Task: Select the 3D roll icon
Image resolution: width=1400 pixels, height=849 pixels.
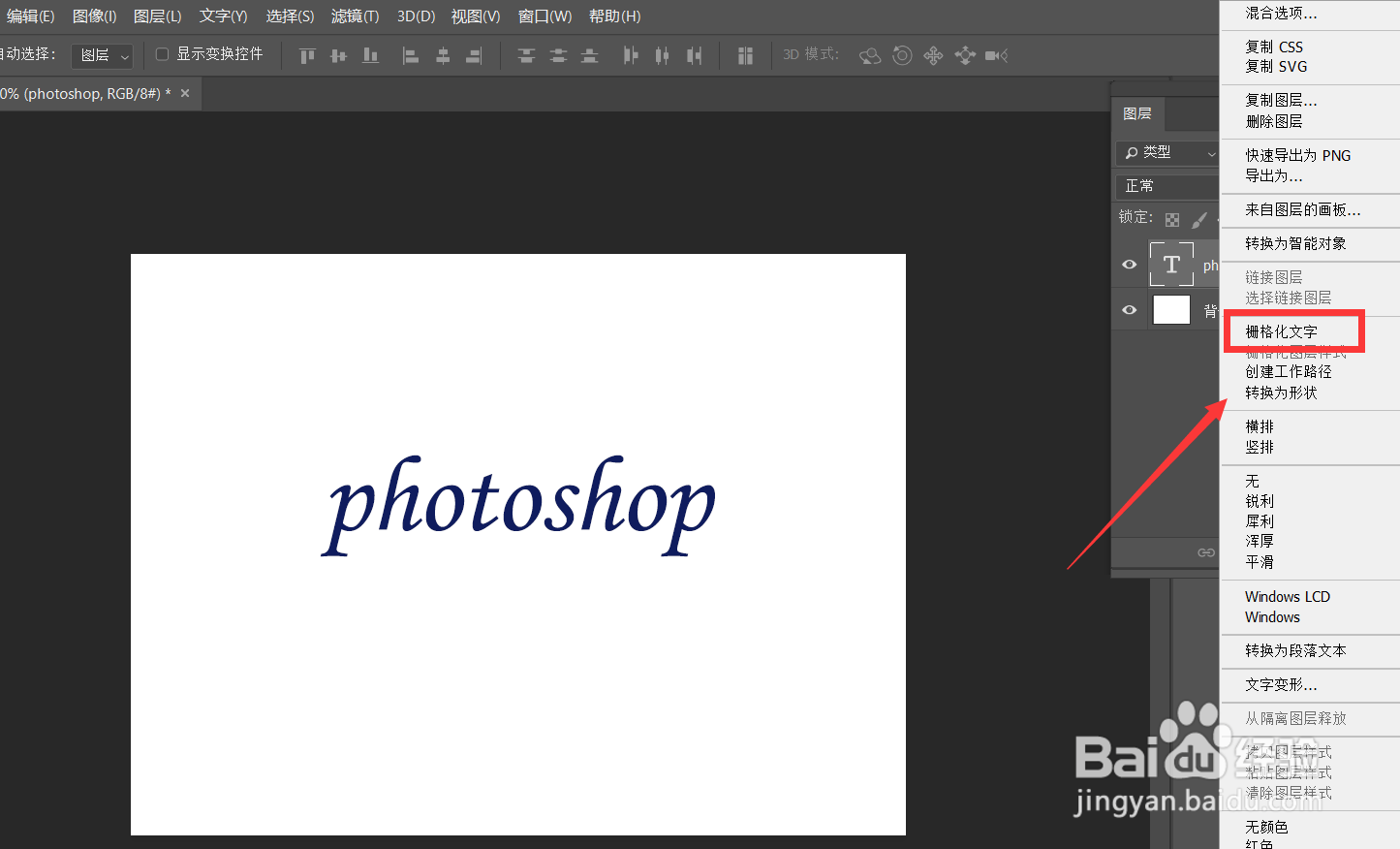Action: coord(902,56)
